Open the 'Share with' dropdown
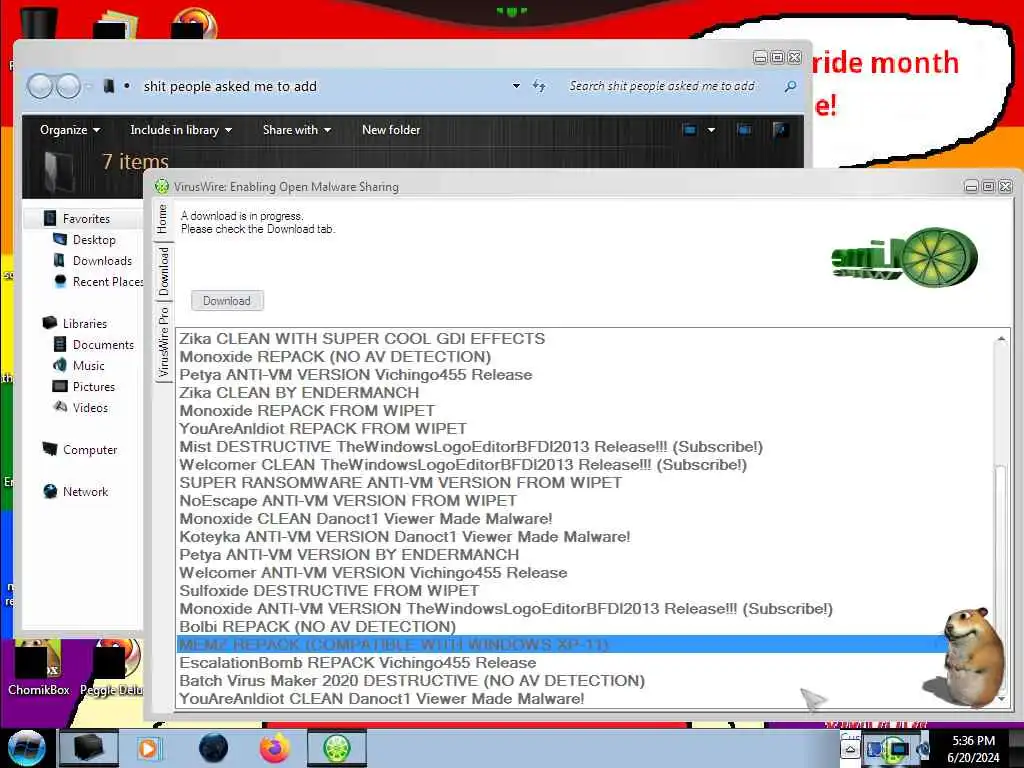Screen dimensions: 1024x768 (x=296, y=130)
